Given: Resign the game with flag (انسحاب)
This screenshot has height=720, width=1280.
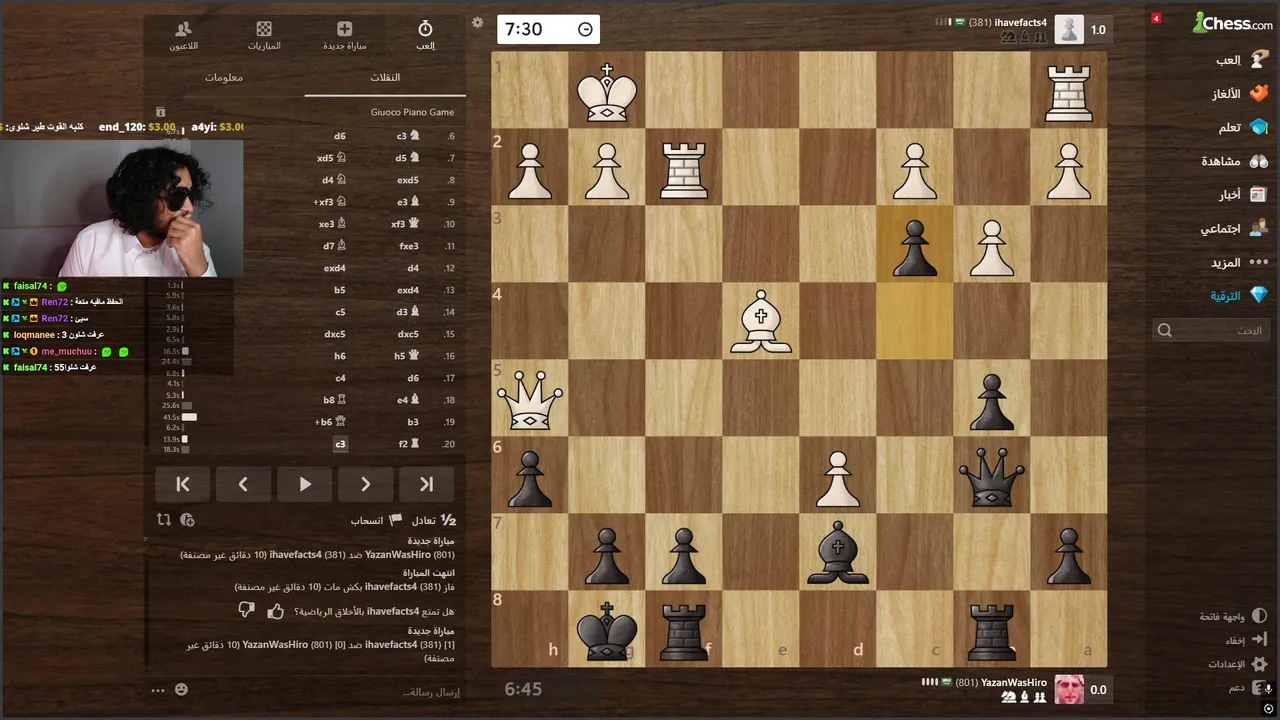Looking at the screenshot, I should point(376,520).
